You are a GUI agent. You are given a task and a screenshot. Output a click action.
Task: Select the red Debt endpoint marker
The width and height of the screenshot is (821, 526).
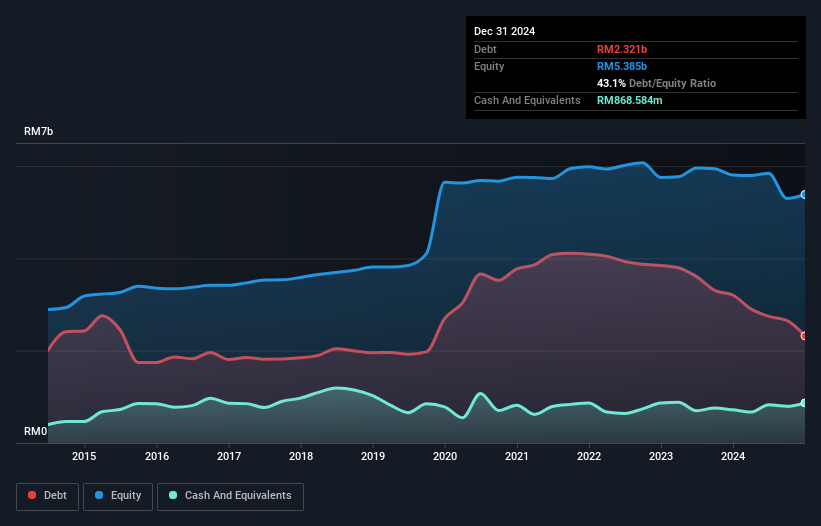click(x=804, y=336)
